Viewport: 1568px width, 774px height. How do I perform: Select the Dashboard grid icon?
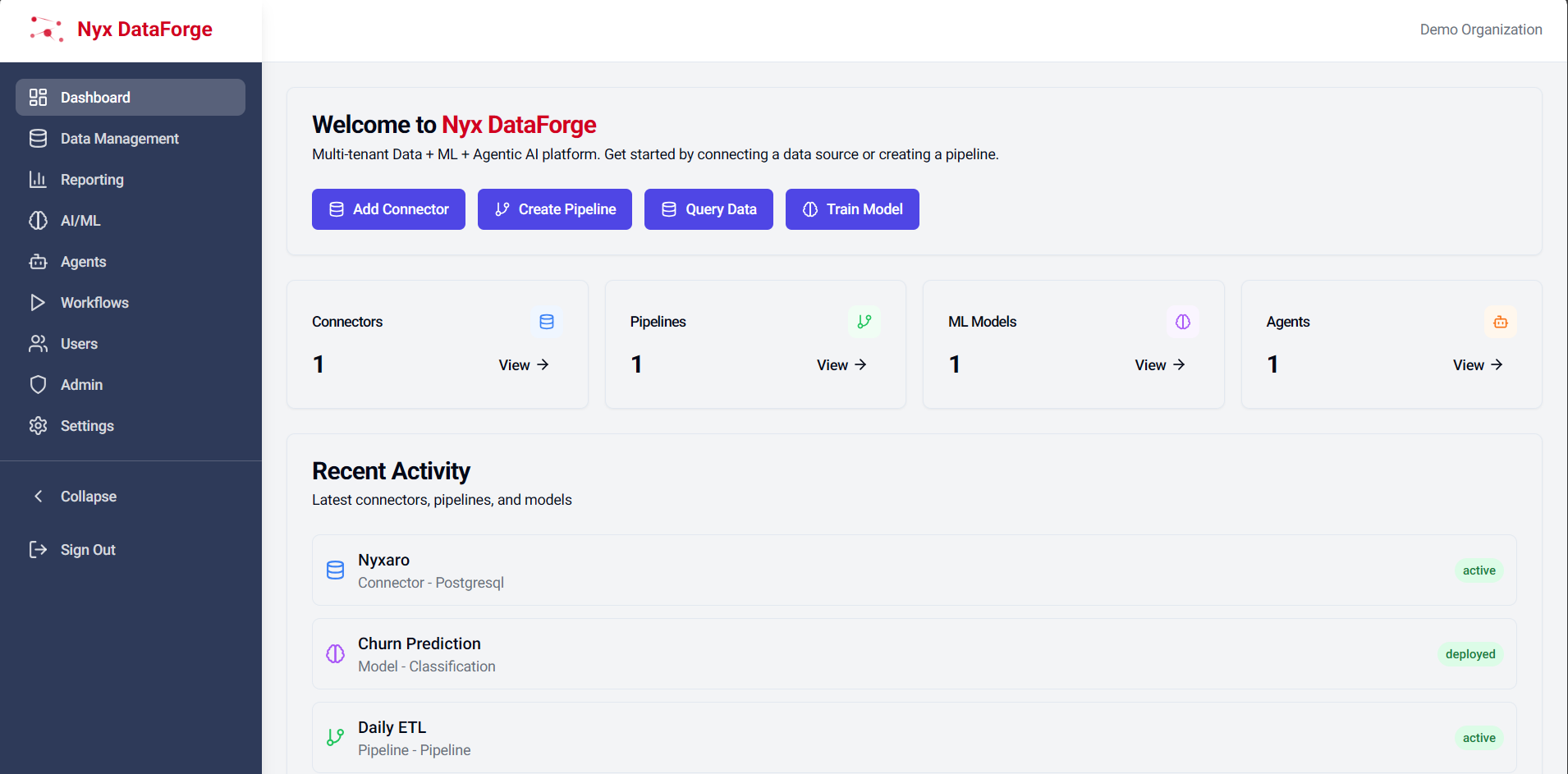[x=39, y=97]
